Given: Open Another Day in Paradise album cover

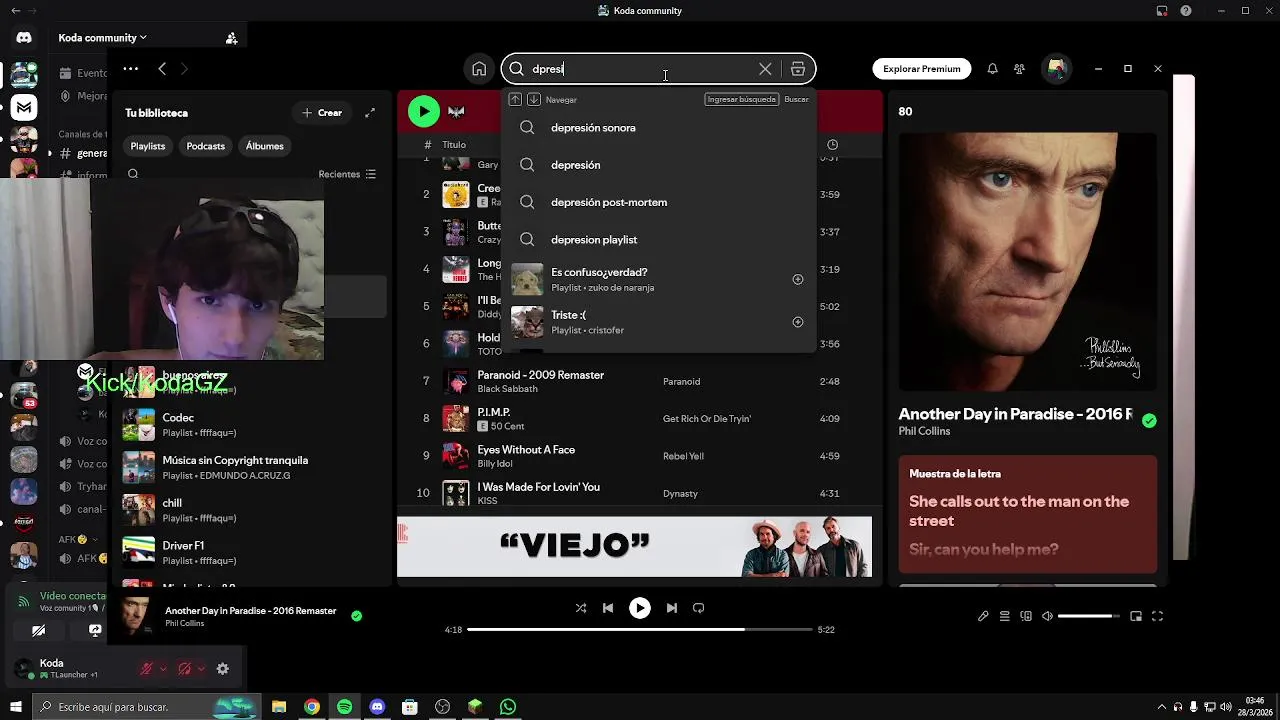Looking at the screenshot, I should (1027, 261).
